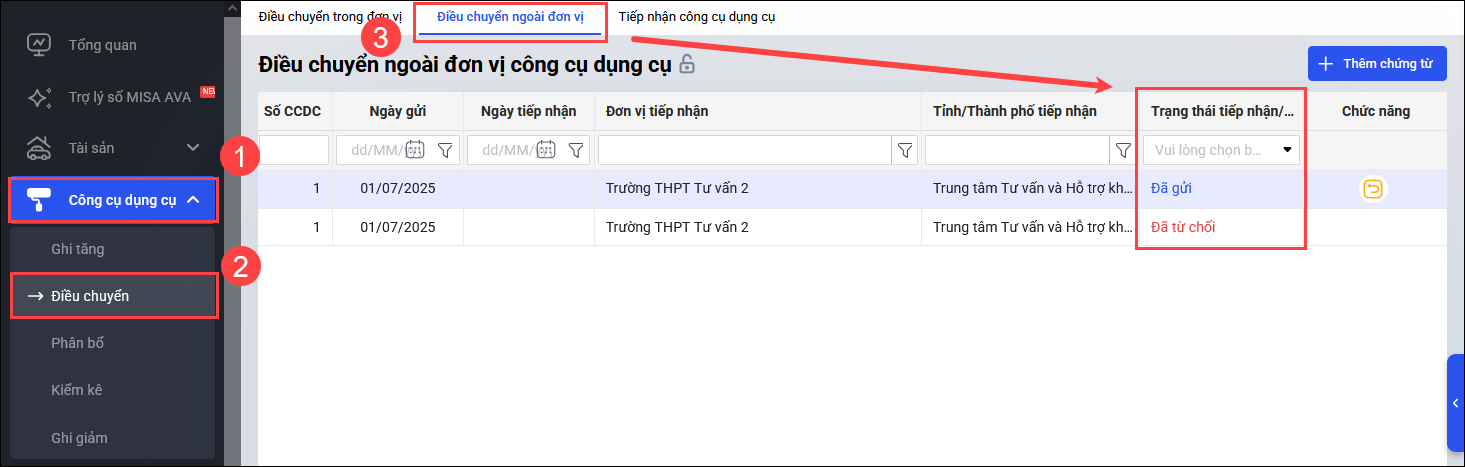Collapse the Công cụ dụng cụ menu

coord(193,200)
